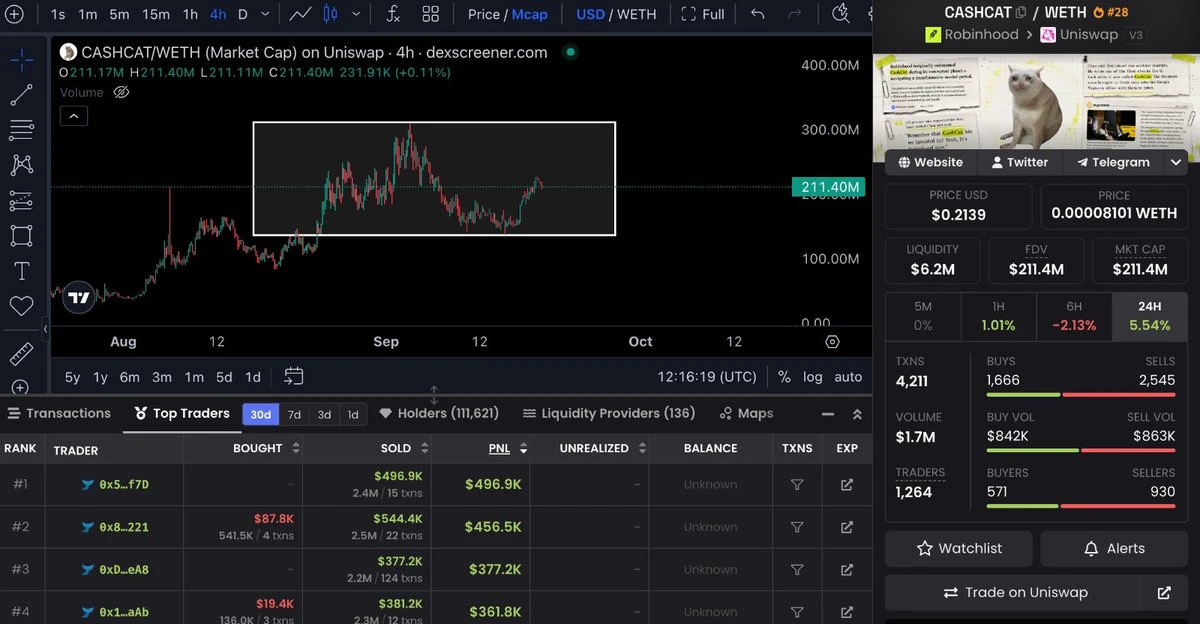1200x624 pixels.
Task: Open the Maps tab
Action: (746, 413)
